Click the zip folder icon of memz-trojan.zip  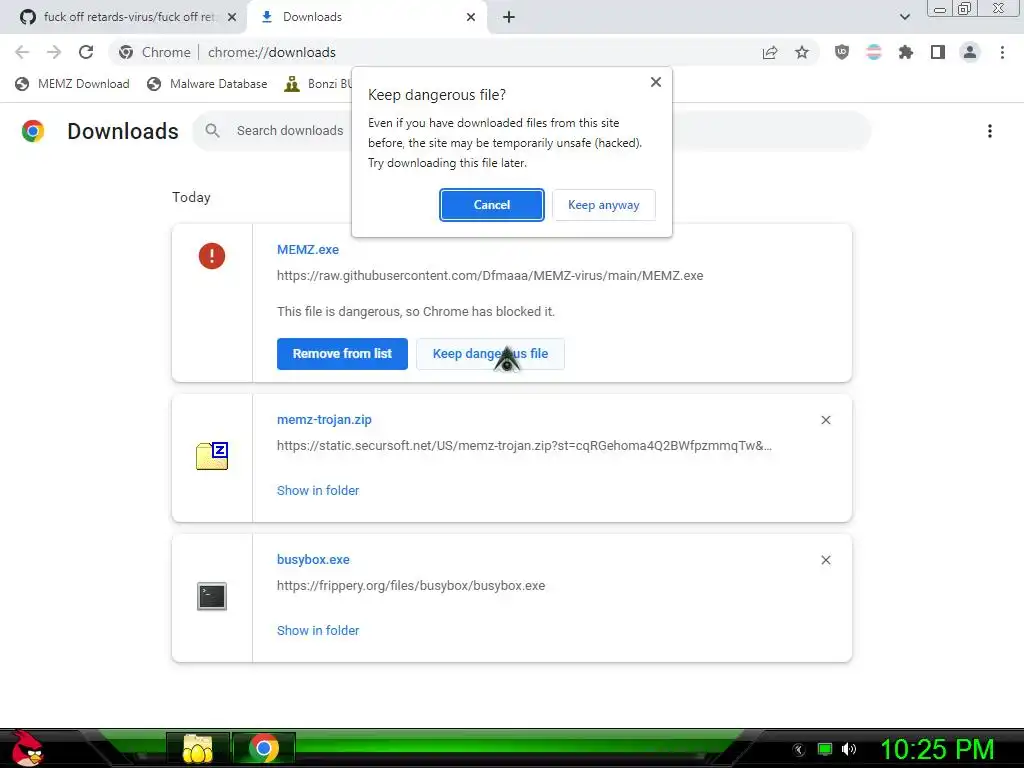(x=212, y=456)
